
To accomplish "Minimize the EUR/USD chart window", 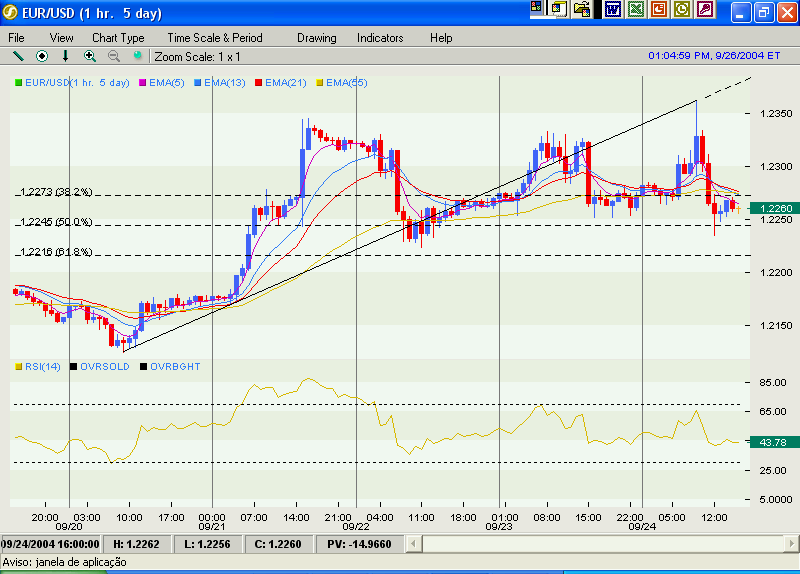I will (740, 12).
